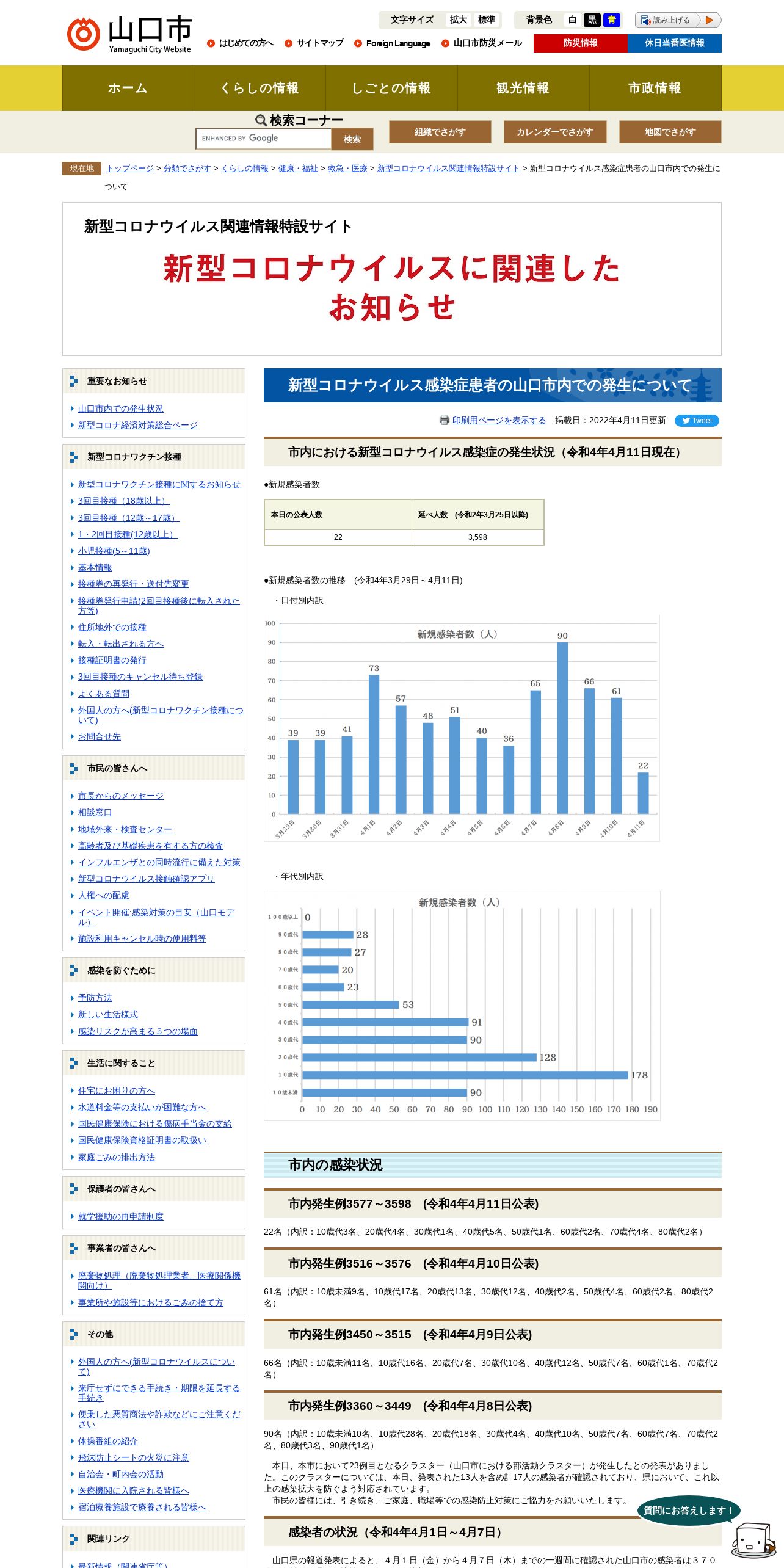Open 新型コロナウイルス接触確認アプリ sidebar link
The image size is (784, 1568).
[x=147, y=879]
